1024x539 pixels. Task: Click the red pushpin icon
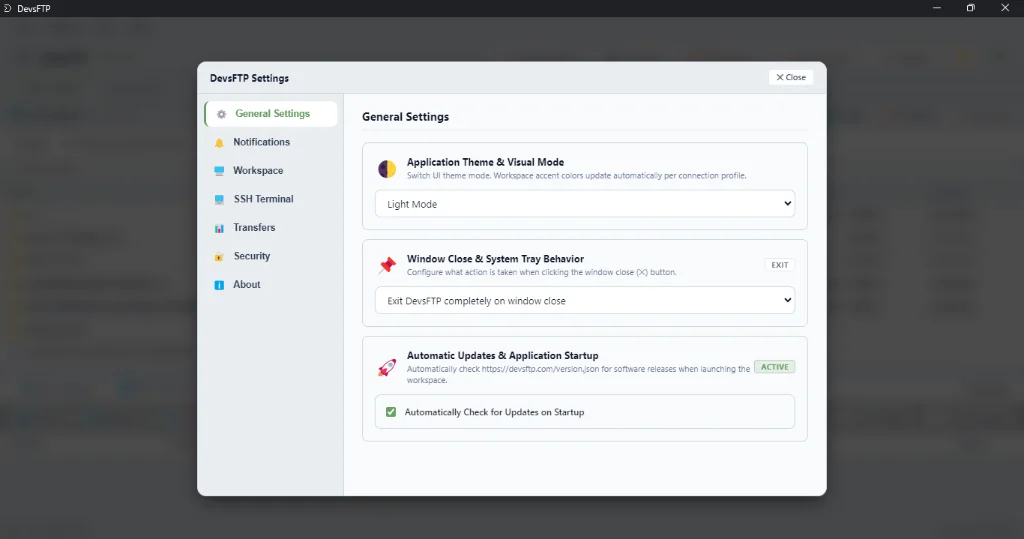click(x=387, y=265)
